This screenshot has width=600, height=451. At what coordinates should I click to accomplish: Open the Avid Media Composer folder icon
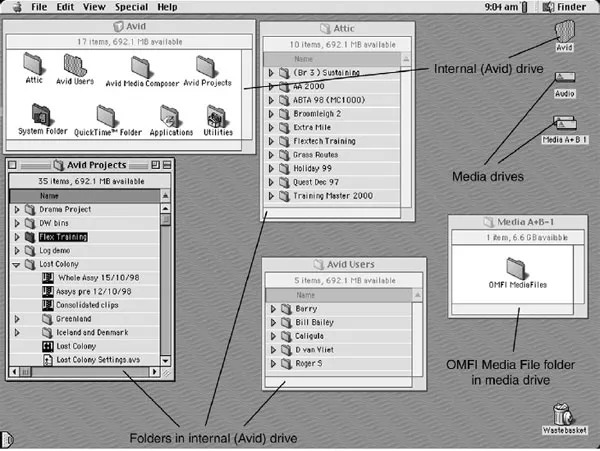(x=141, y=67)
